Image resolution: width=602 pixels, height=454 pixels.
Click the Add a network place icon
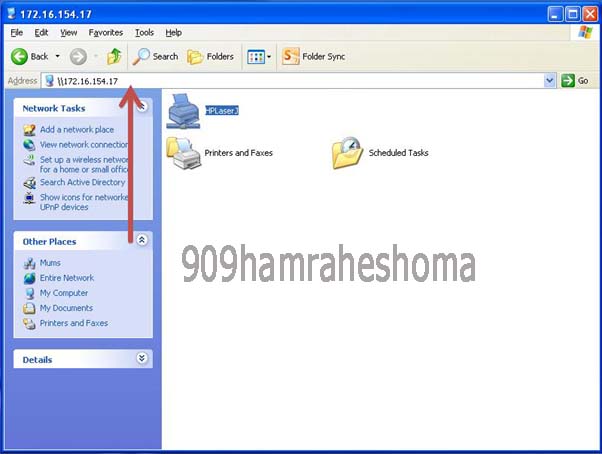pyautogui.click(x=29, y=130)
